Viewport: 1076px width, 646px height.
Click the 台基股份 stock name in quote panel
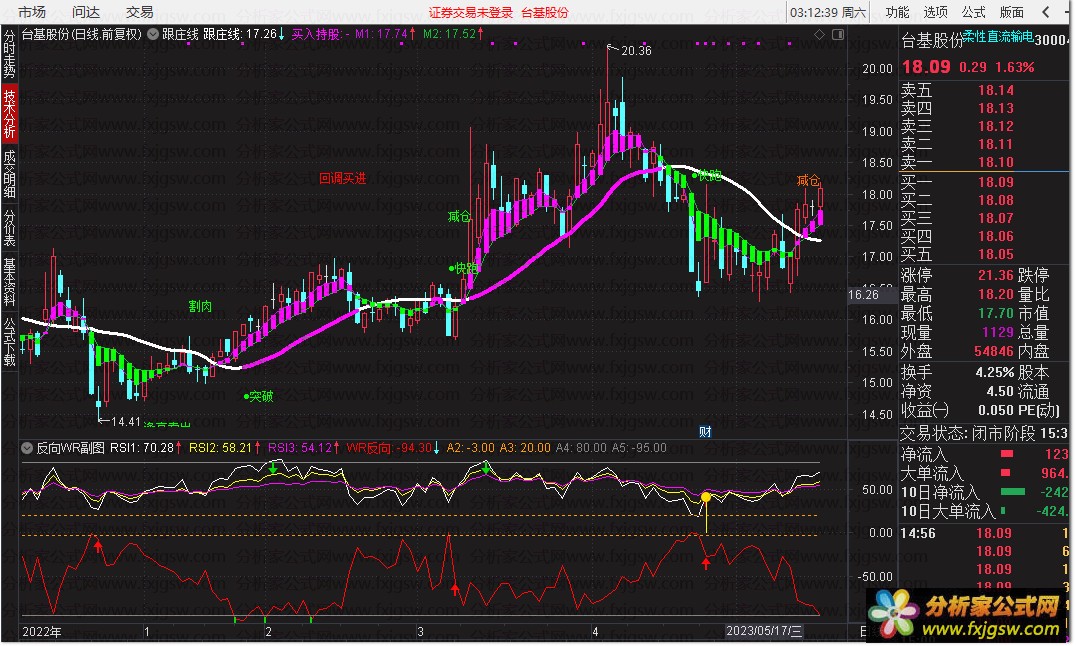[x=933, y=41]
